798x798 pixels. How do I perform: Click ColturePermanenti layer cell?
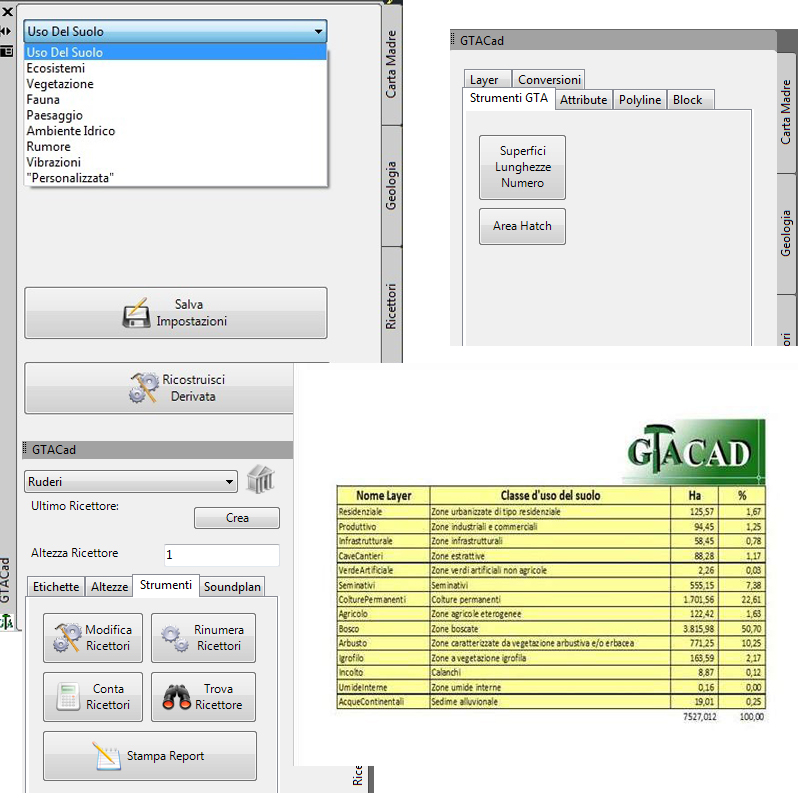[x=384, y=600]
